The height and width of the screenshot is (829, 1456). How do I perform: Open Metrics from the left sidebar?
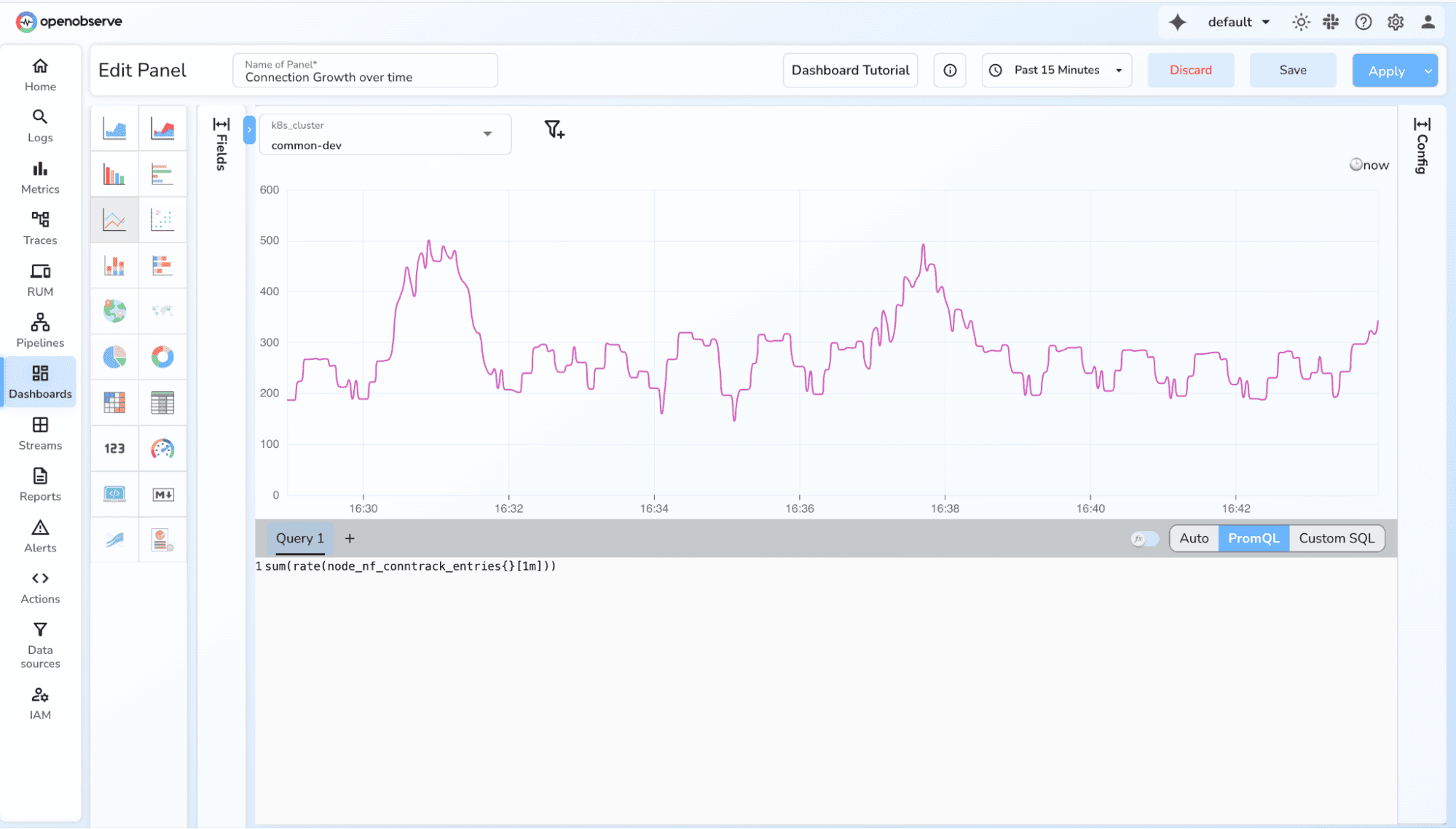pos(40,177)
